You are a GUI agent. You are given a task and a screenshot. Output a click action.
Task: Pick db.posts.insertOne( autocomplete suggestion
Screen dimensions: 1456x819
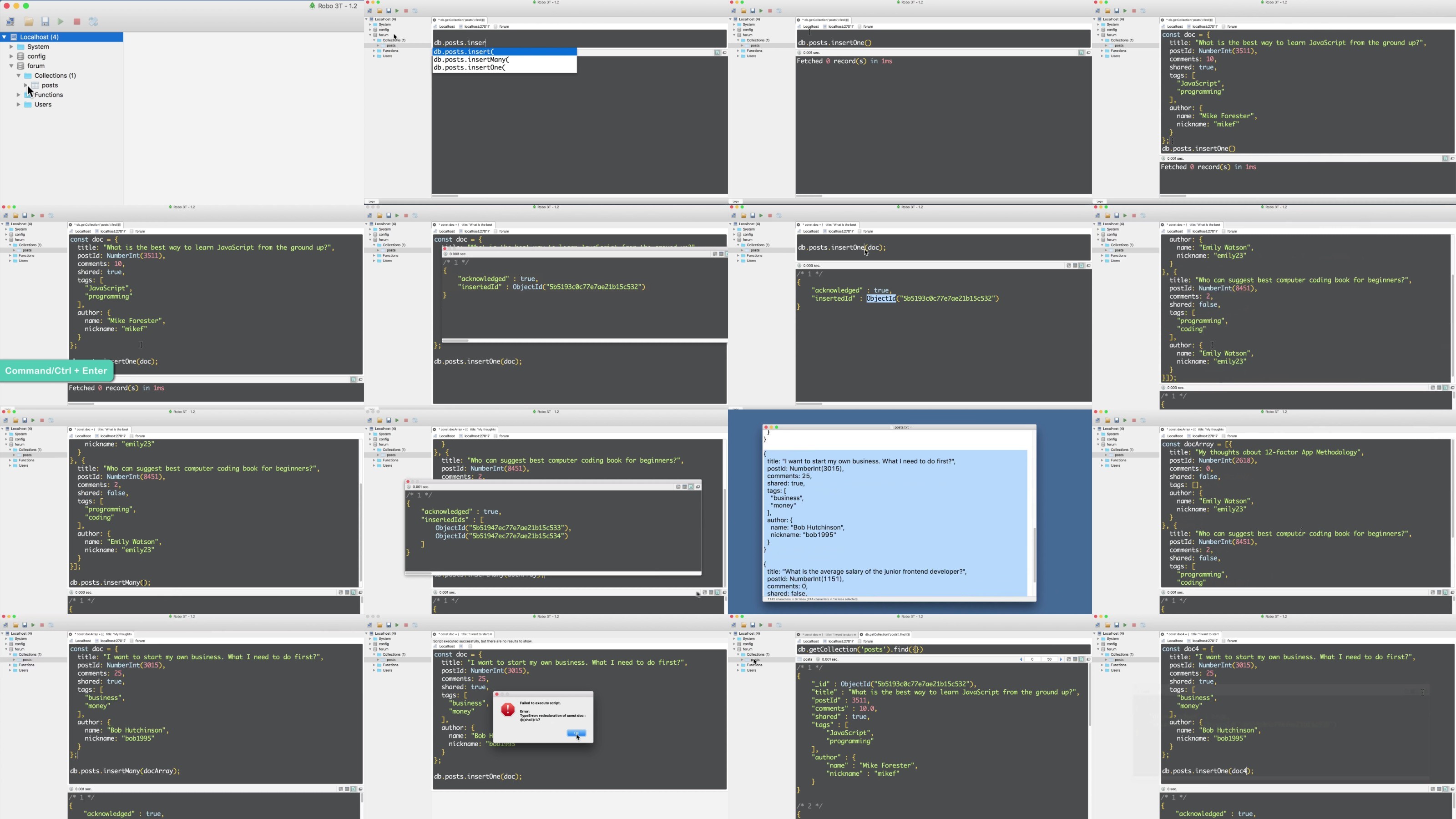(470, 67)
